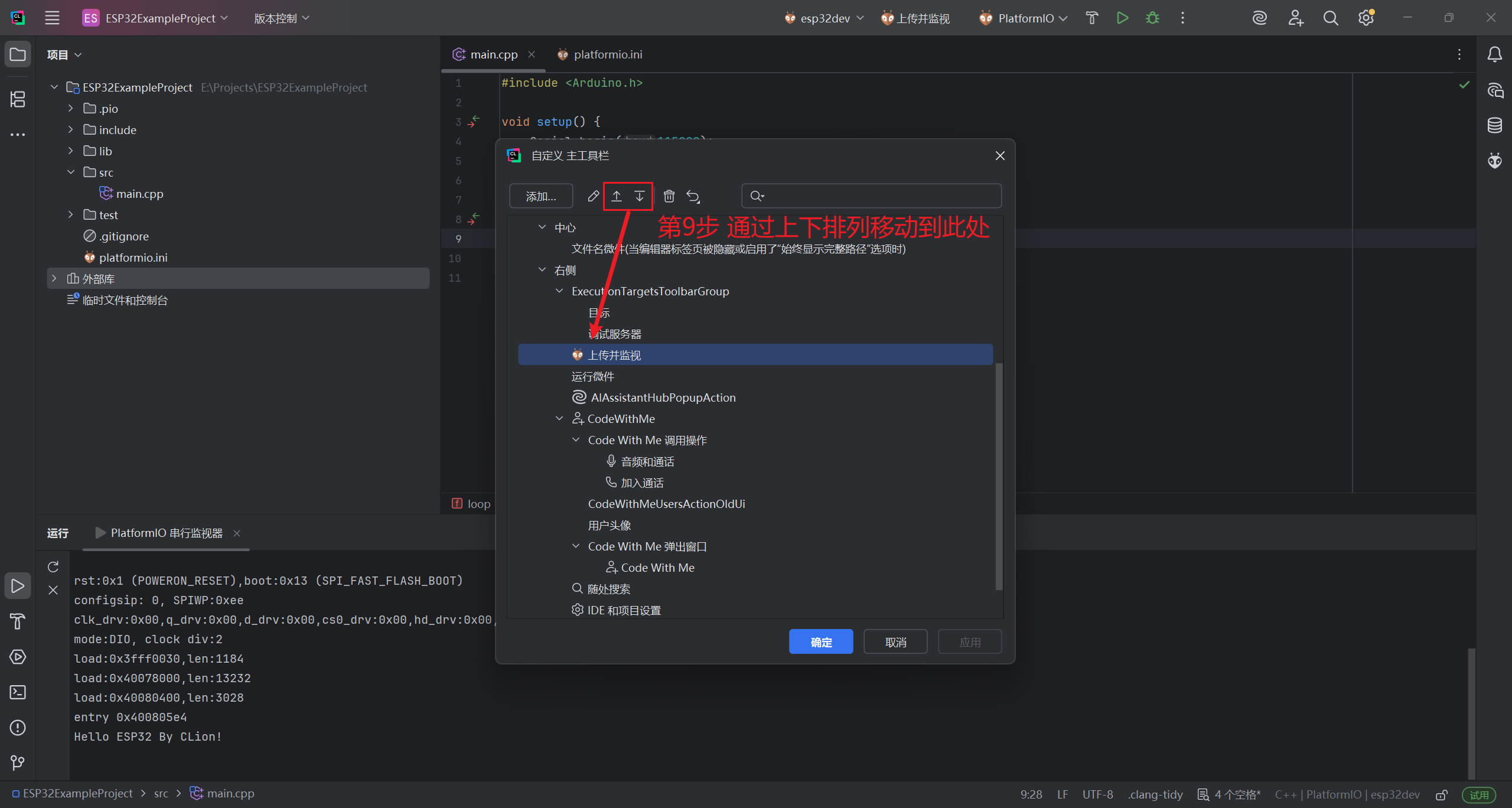Click the restore defaults undo icon

(x=693, y=196)
